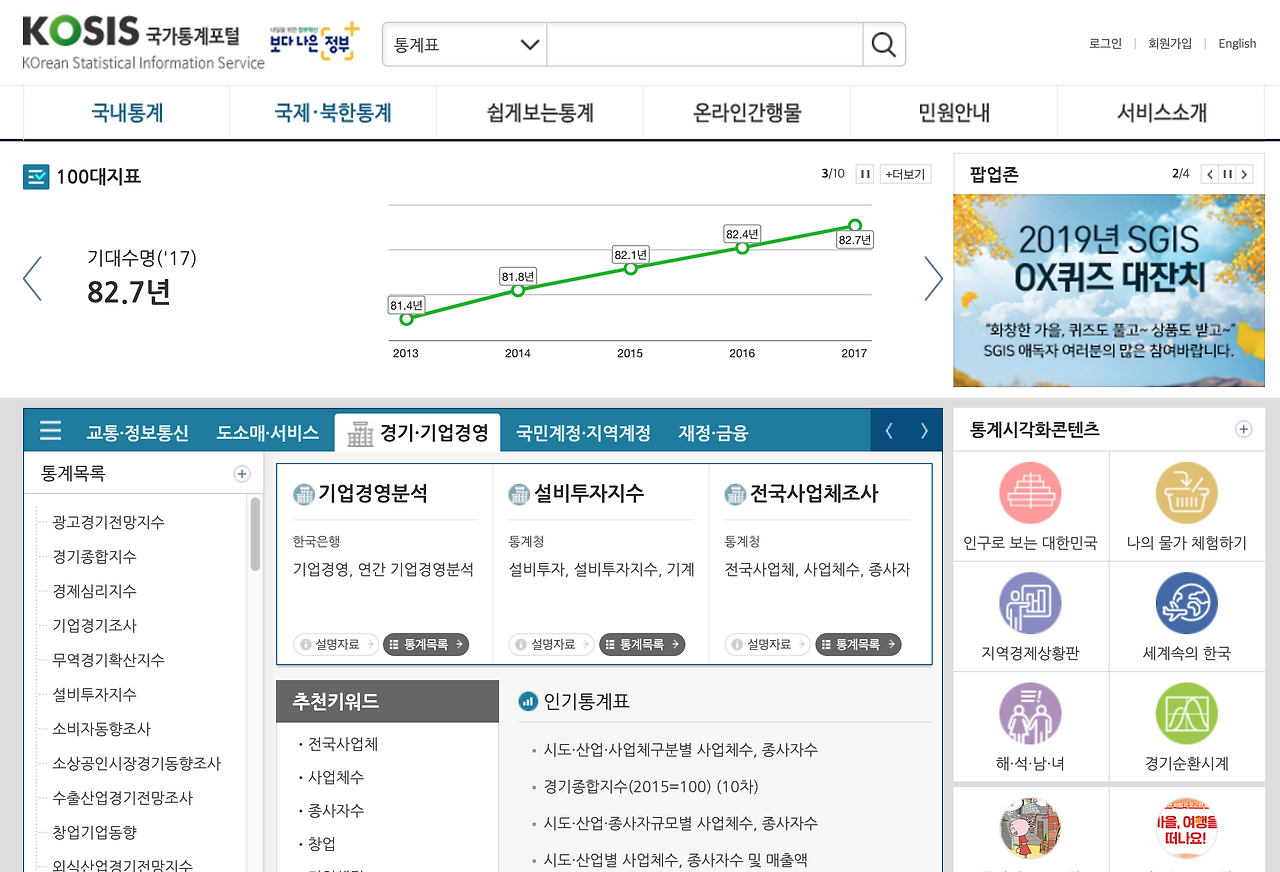
Task: Switch to the 재정·금융 tab
Action: (x=713, y=433)
